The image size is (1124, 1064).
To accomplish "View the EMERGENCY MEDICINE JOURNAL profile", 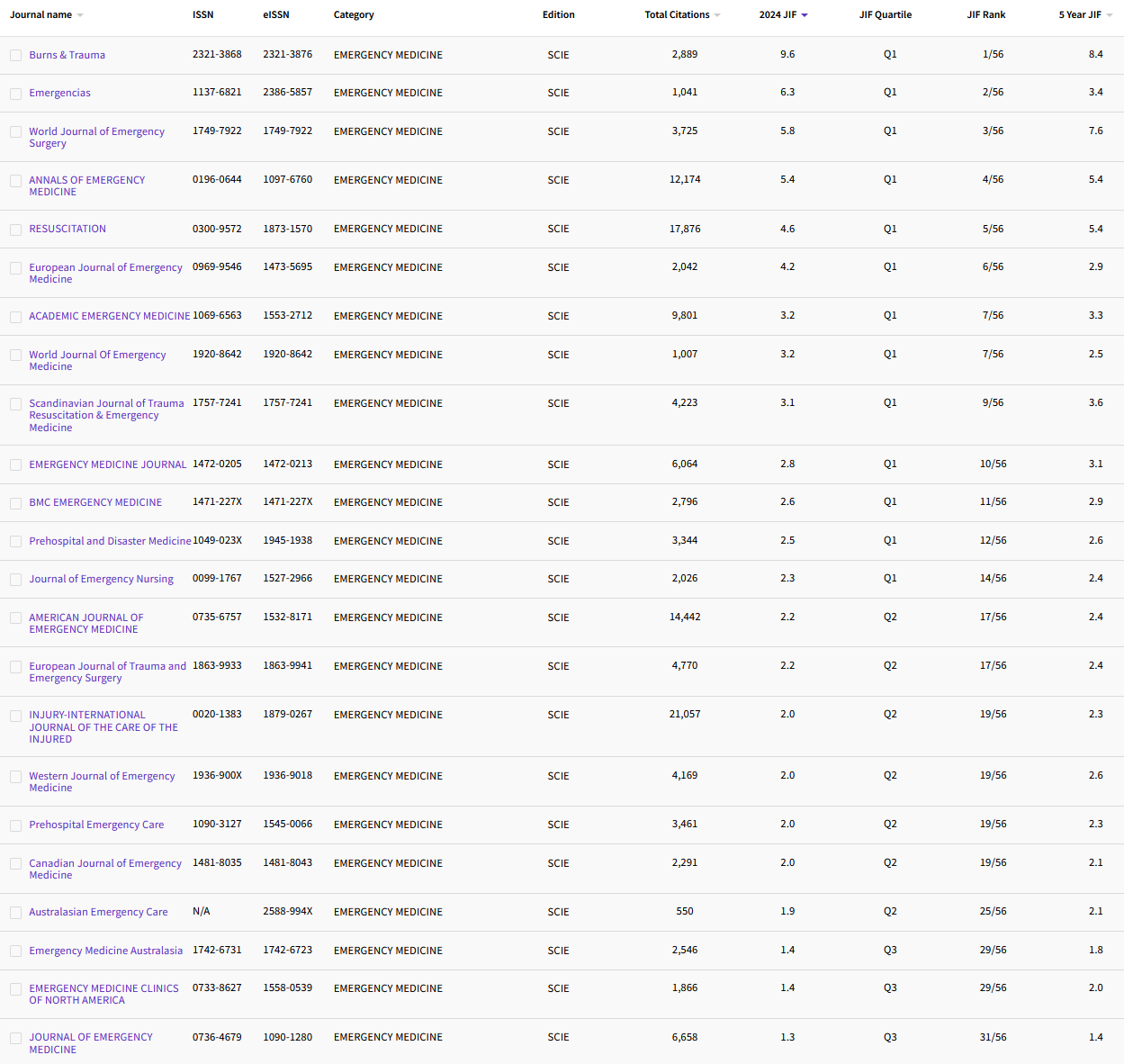I will 108,464.
